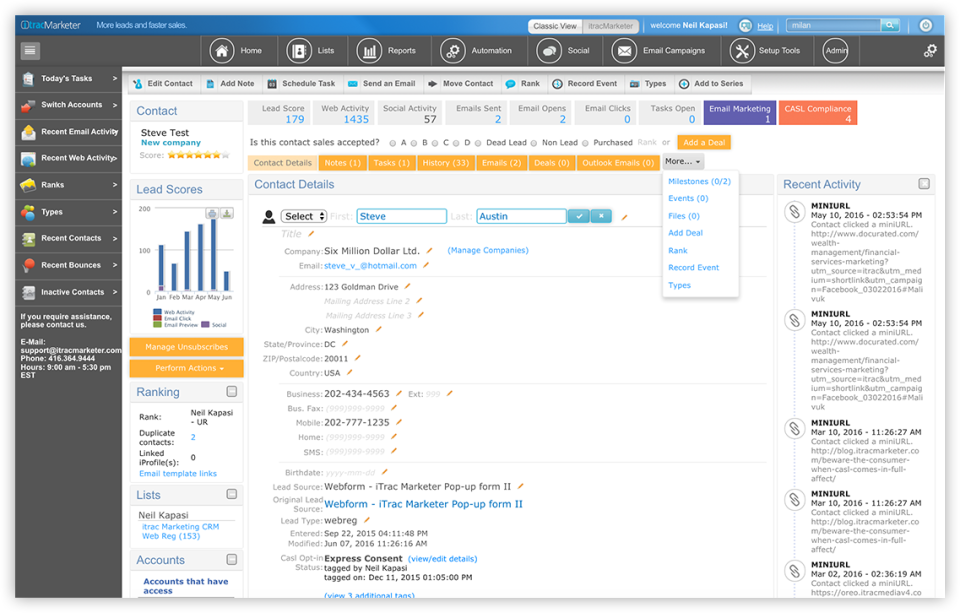Select sales accepted rank A radio
Viewport: 960px width, 613px height.
[x=392, y=143]
